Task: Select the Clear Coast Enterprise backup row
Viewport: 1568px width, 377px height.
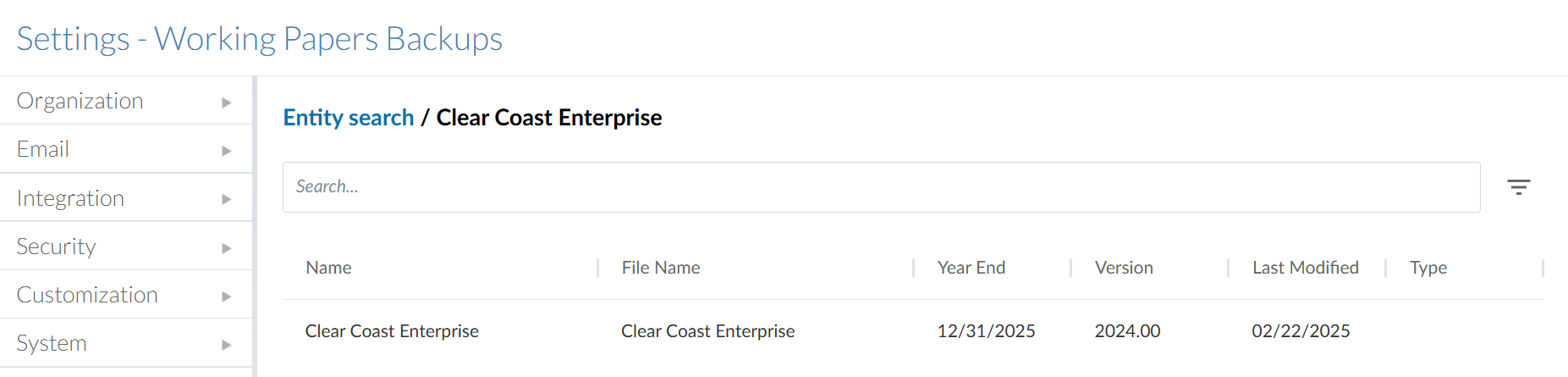Action: [392, 331]
